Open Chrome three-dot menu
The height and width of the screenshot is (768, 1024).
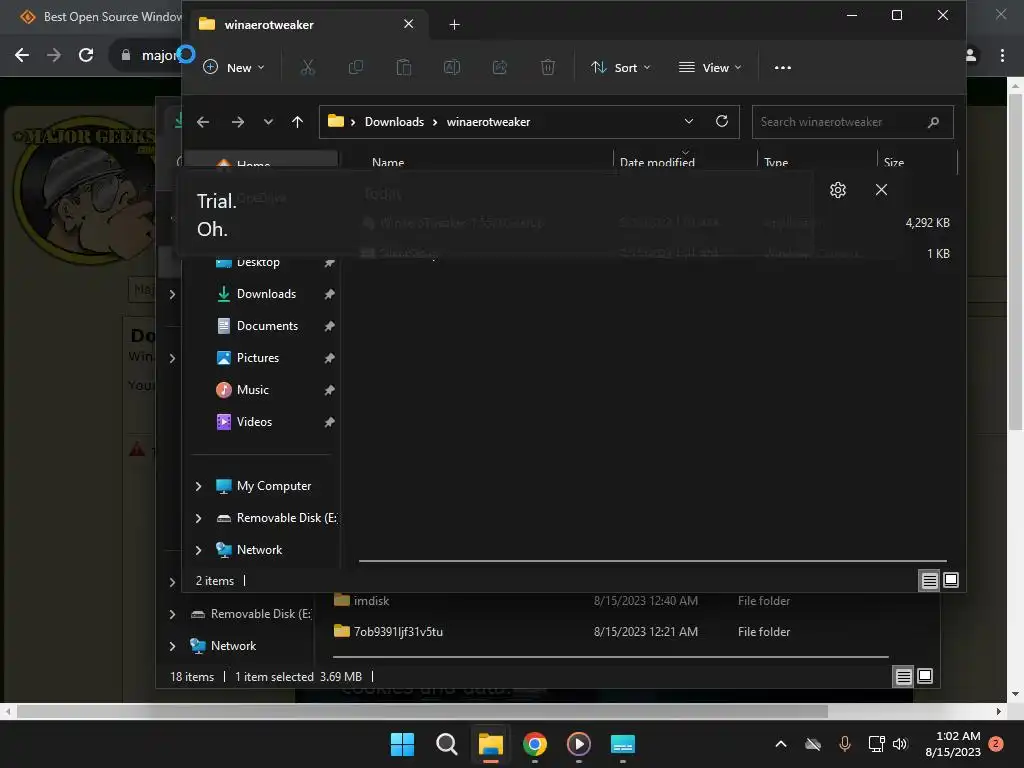[x=1002, y=56]
